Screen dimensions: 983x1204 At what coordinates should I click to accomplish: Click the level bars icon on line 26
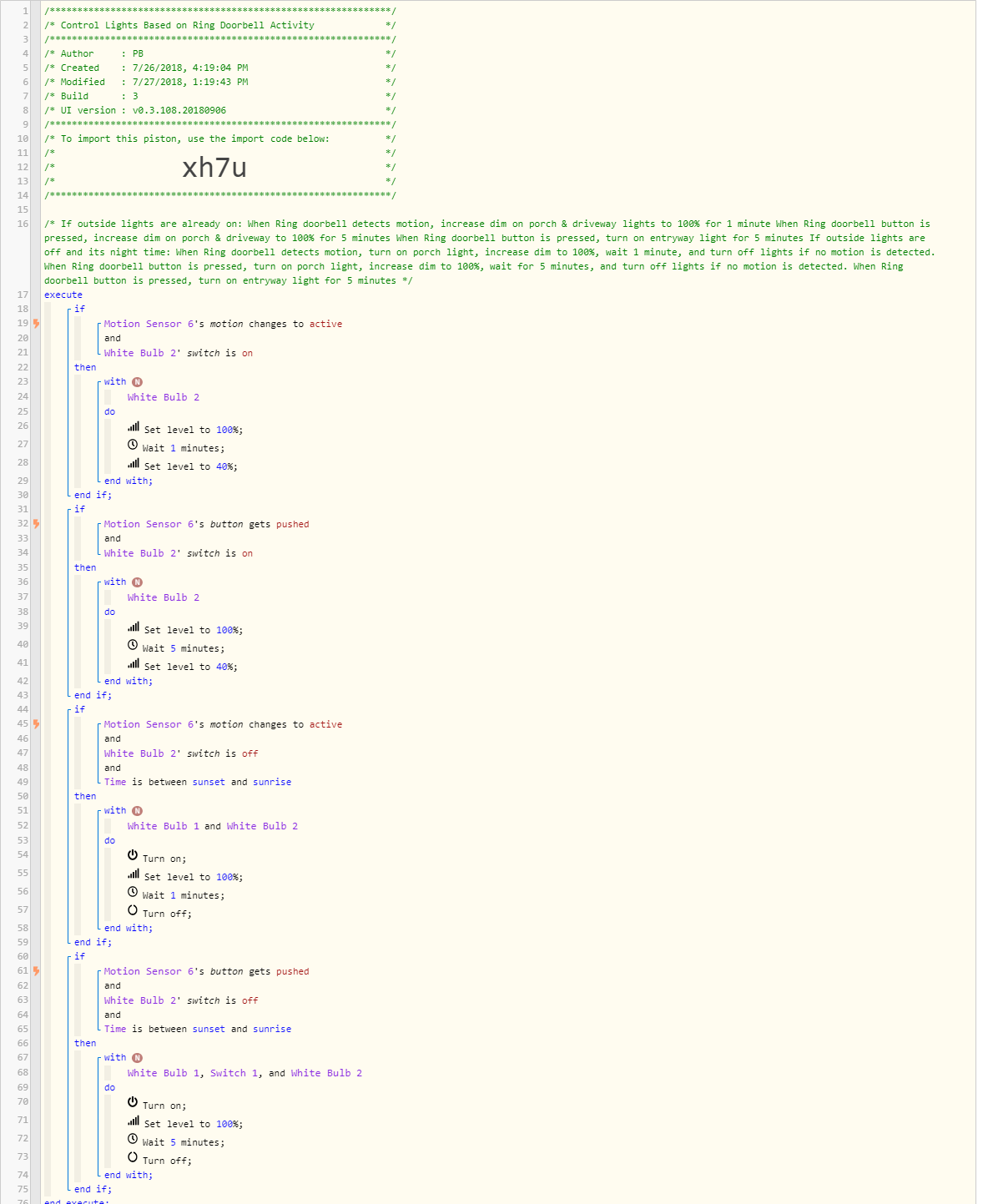[134, 426]
